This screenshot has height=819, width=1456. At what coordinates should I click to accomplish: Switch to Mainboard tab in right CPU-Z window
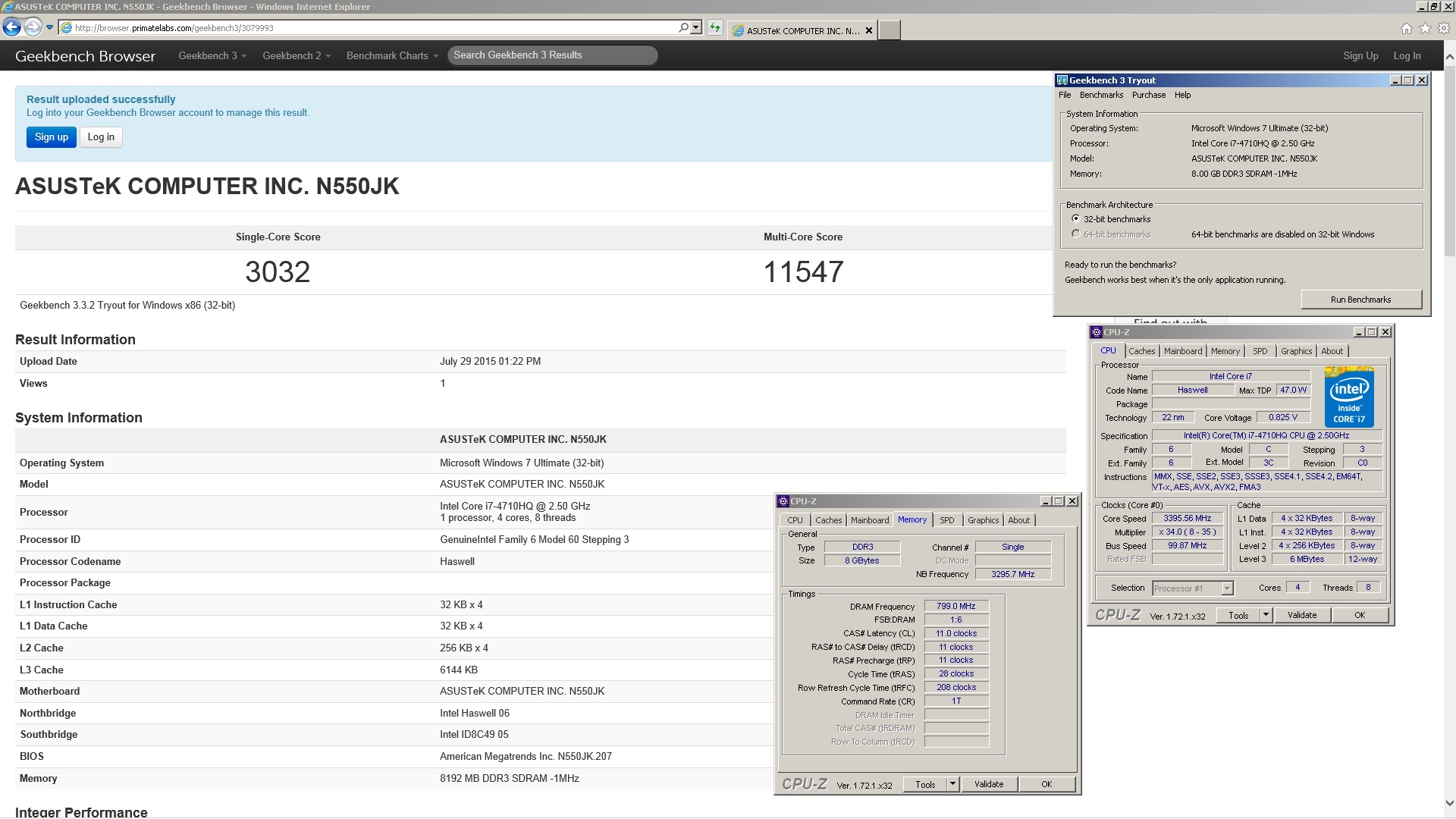tap(1183, 351)
